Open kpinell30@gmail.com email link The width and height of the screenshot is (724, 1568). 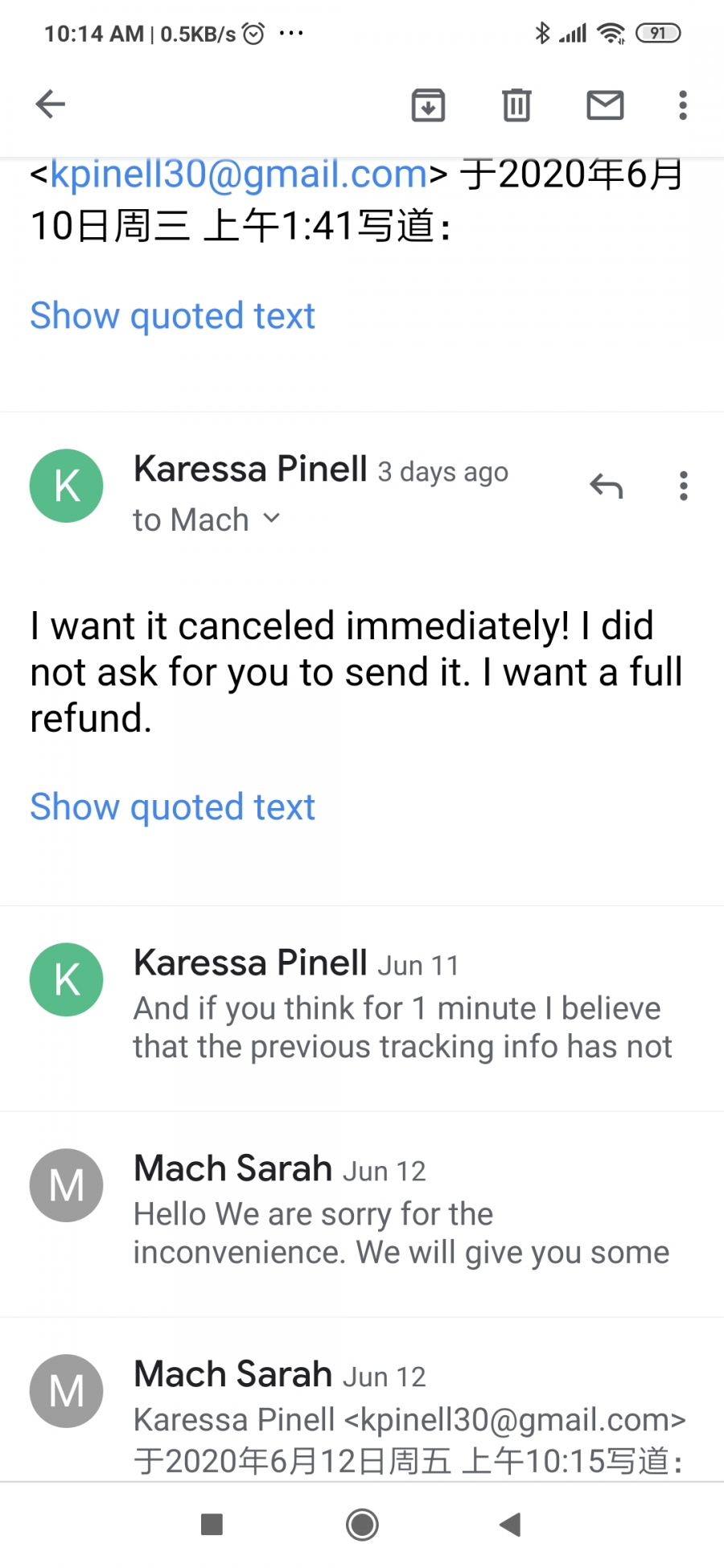point(238,174)
